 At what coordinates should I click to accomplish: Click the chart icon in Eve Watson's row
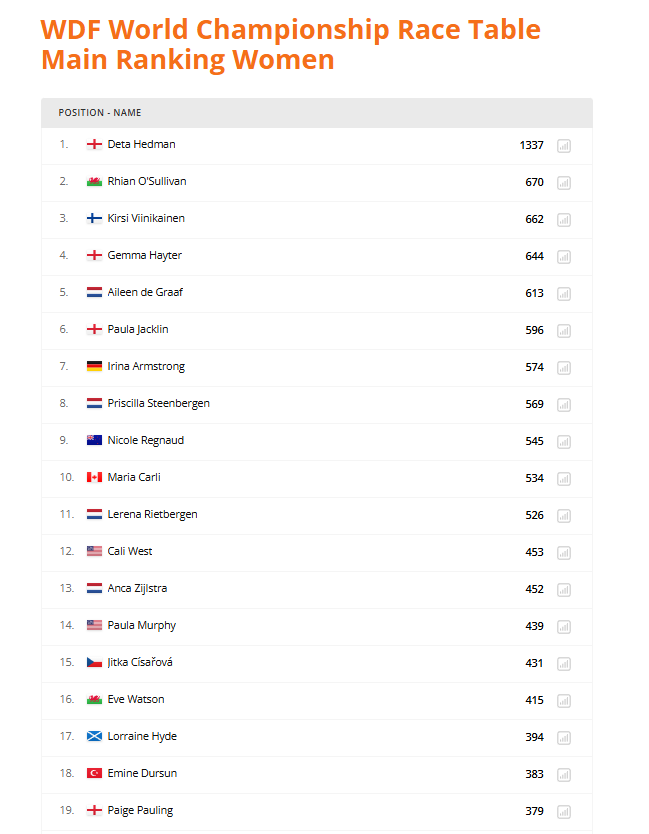[563, 700]
